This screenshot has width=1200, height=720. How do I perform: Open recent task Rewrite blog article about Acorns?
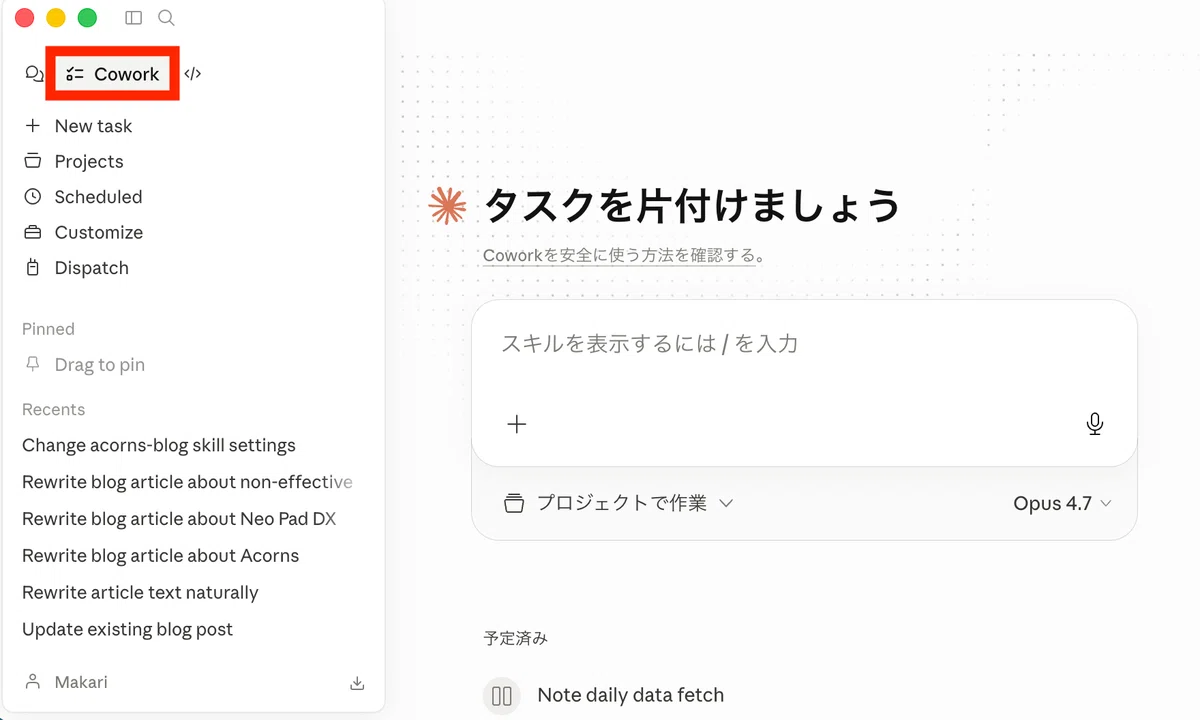point(161,556)
